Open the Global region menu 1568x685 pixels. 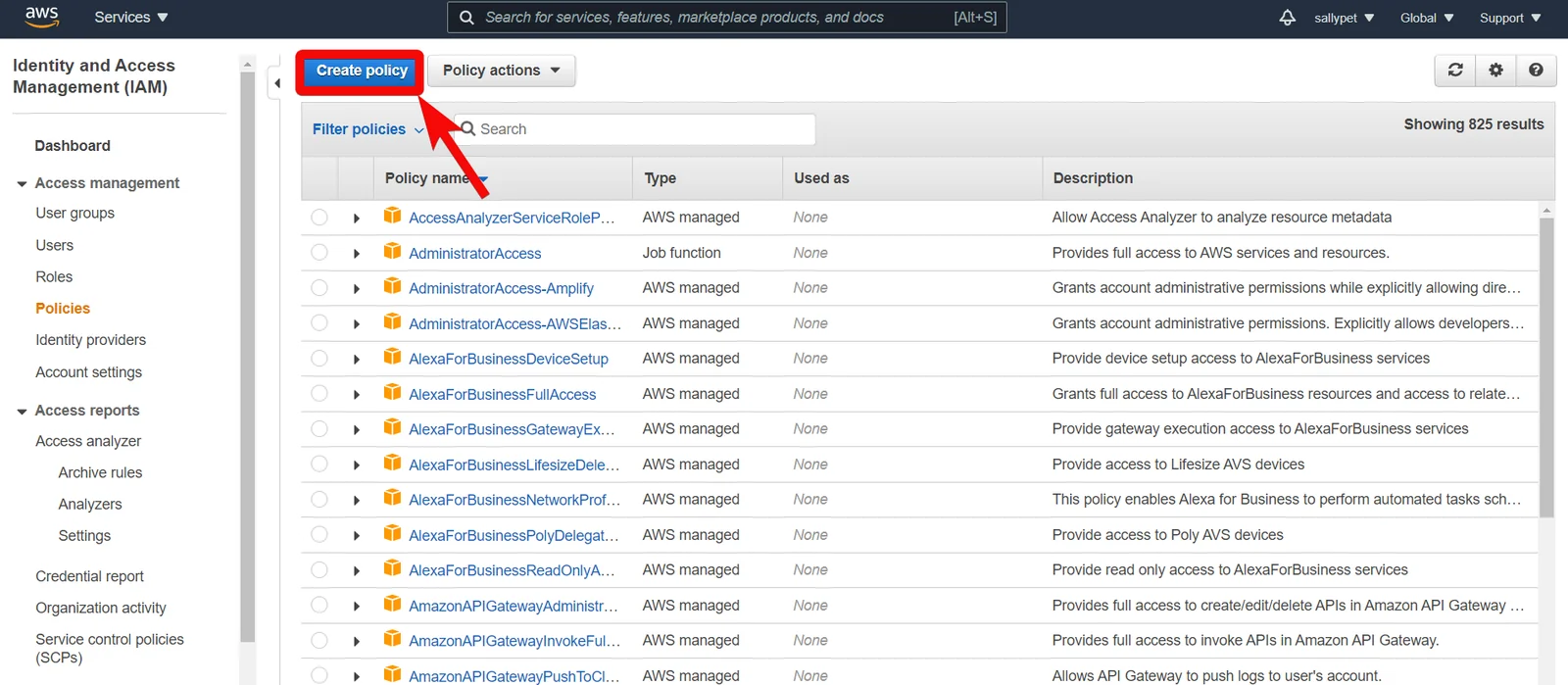1427,18
